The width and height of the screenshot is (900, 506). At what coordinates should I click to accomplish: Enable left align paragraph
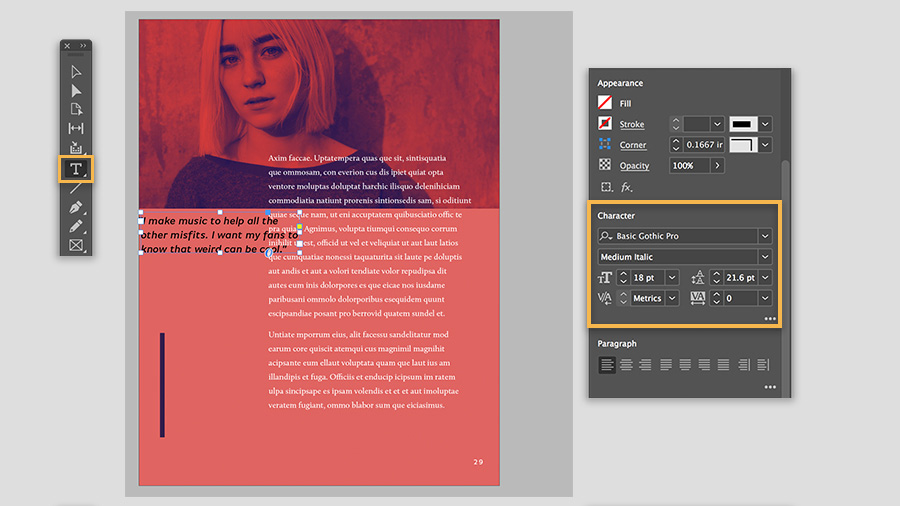click(607, 364)
